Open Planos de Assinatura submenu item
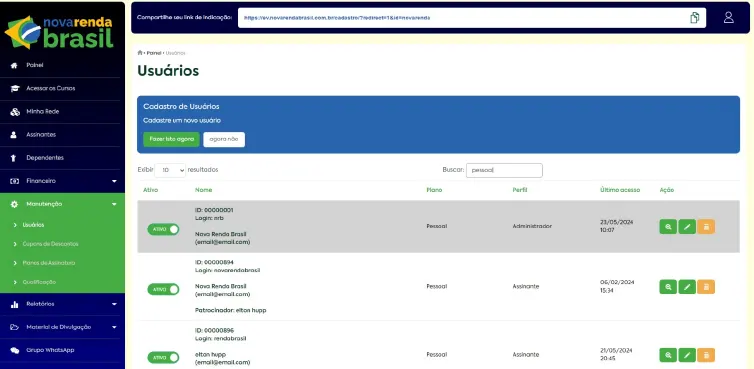The image size is (754, 369). [x=49, y=263]
